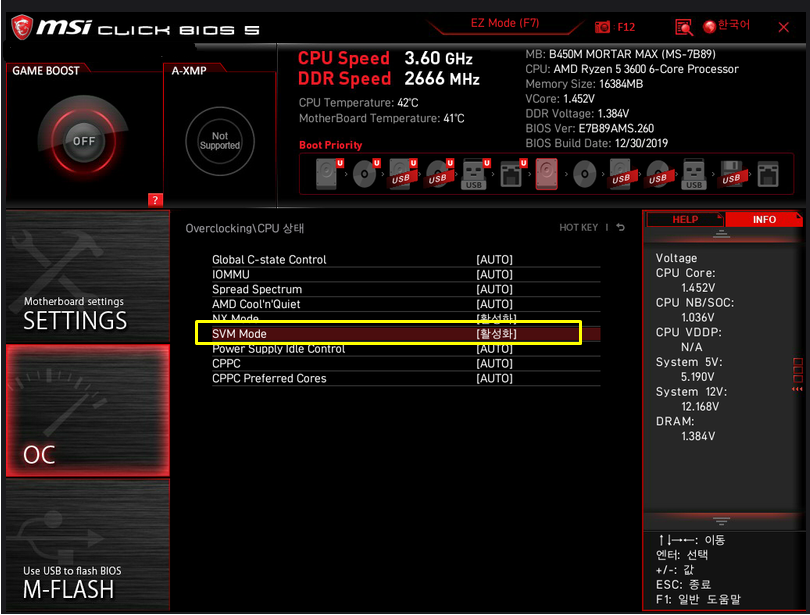Screen dimensions: 810x615
Task: Click the red side panel squares icon
Action: pyautogui.click(x=798, y=371)
